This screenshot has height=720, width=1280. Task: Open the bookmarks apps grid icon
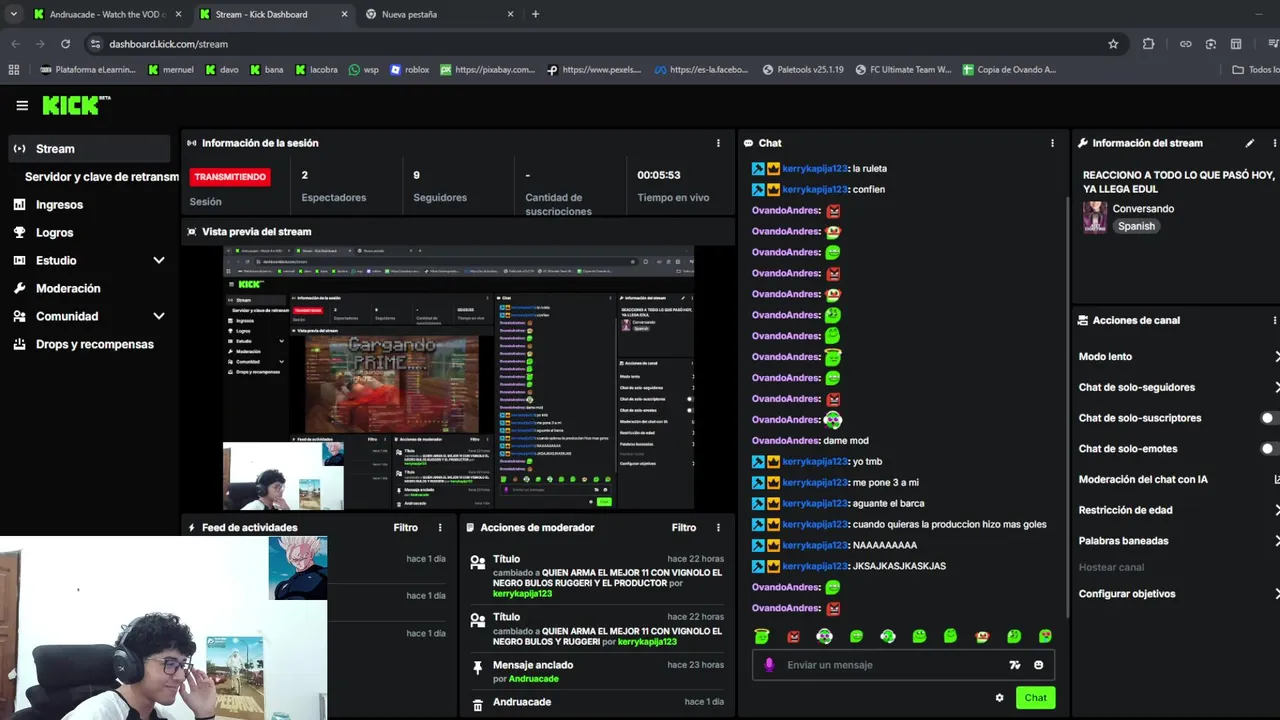[x=14, y=70]
